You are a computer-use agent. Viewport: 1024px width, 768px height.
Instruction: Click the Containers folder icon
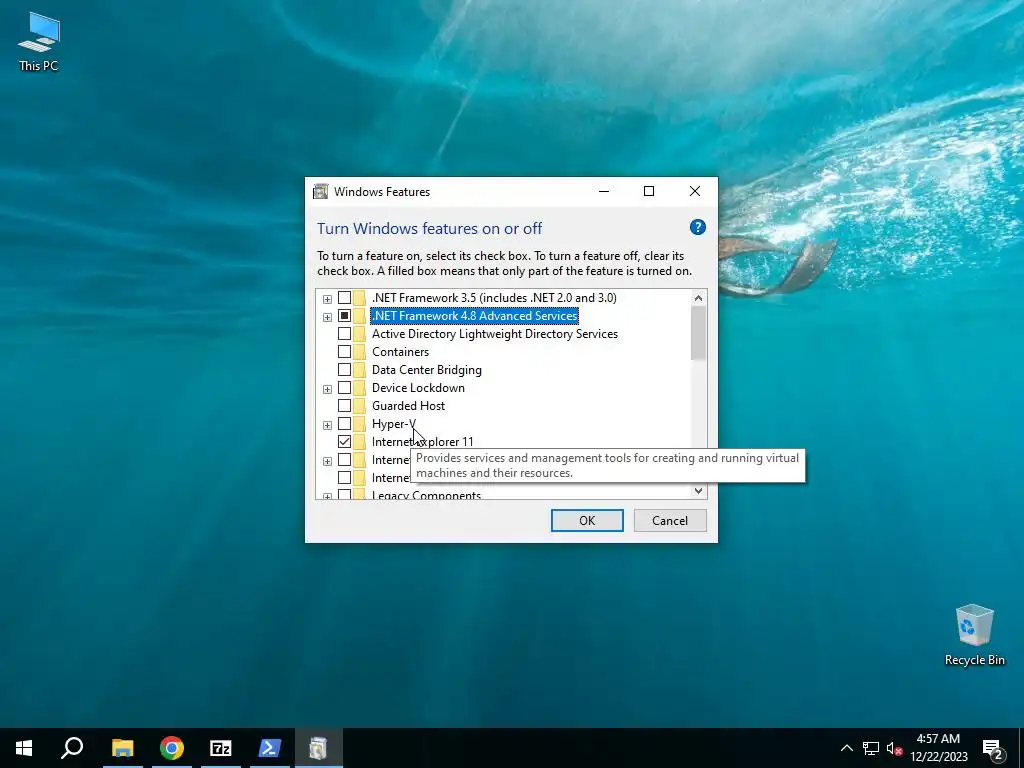[360, 352]
